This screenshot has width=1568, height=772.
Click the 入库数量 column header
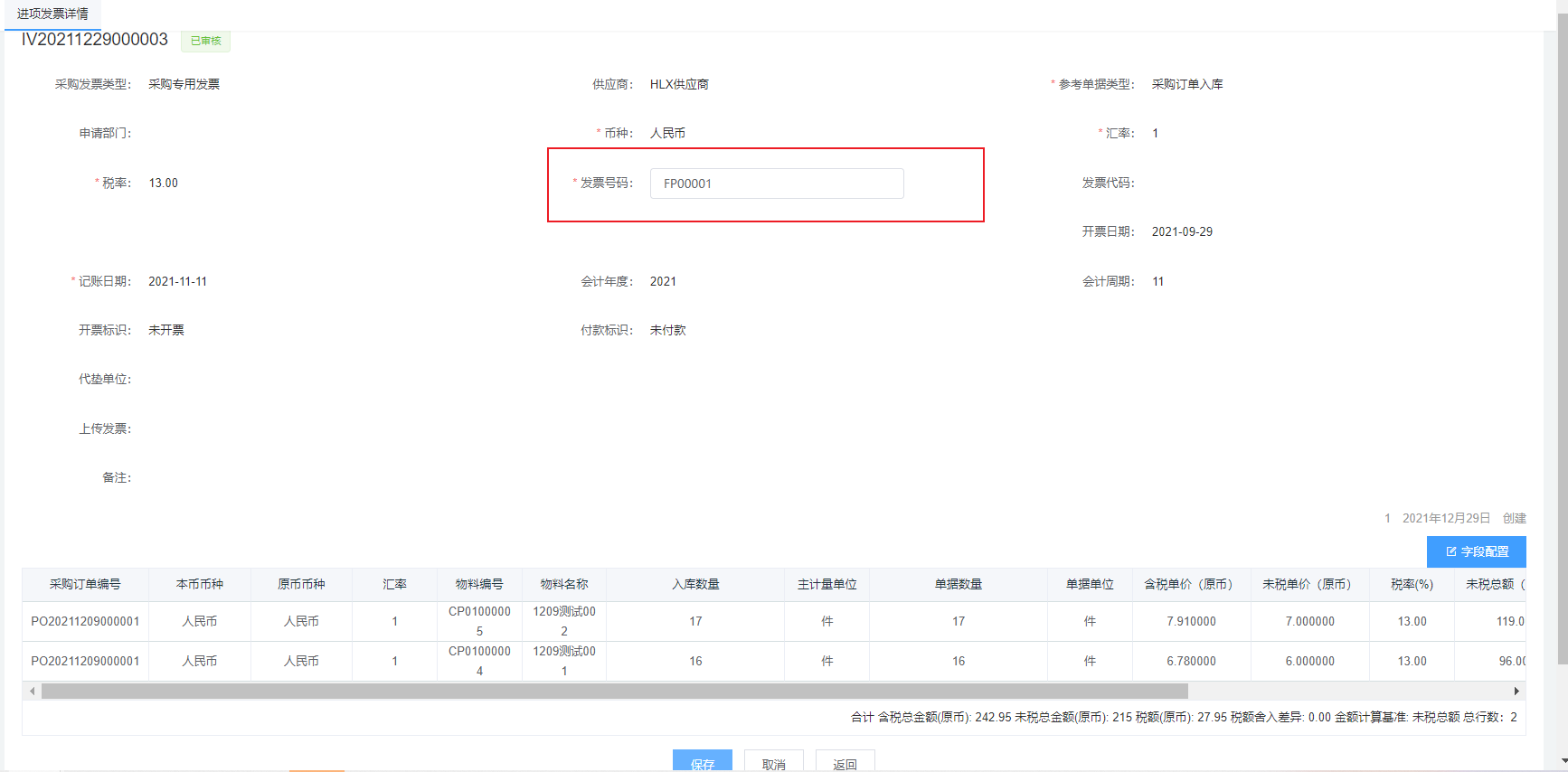[x=695, y=585]
